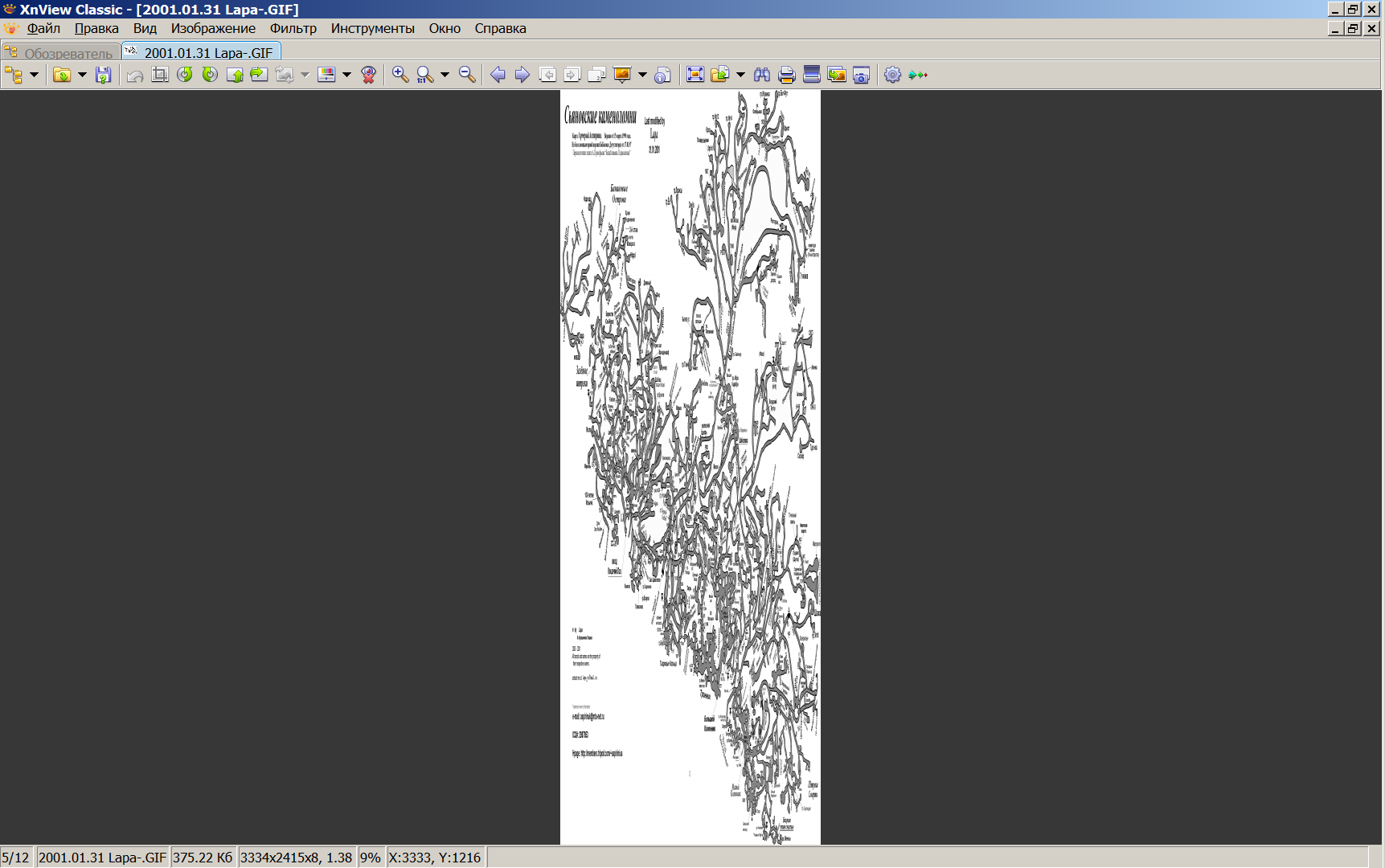Select the crop tool icon

[160, 75]
